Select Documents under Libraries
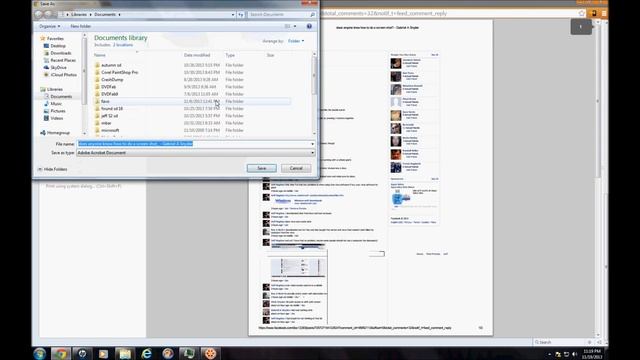The width and height of the screenshot is (640, 360). 61,96
